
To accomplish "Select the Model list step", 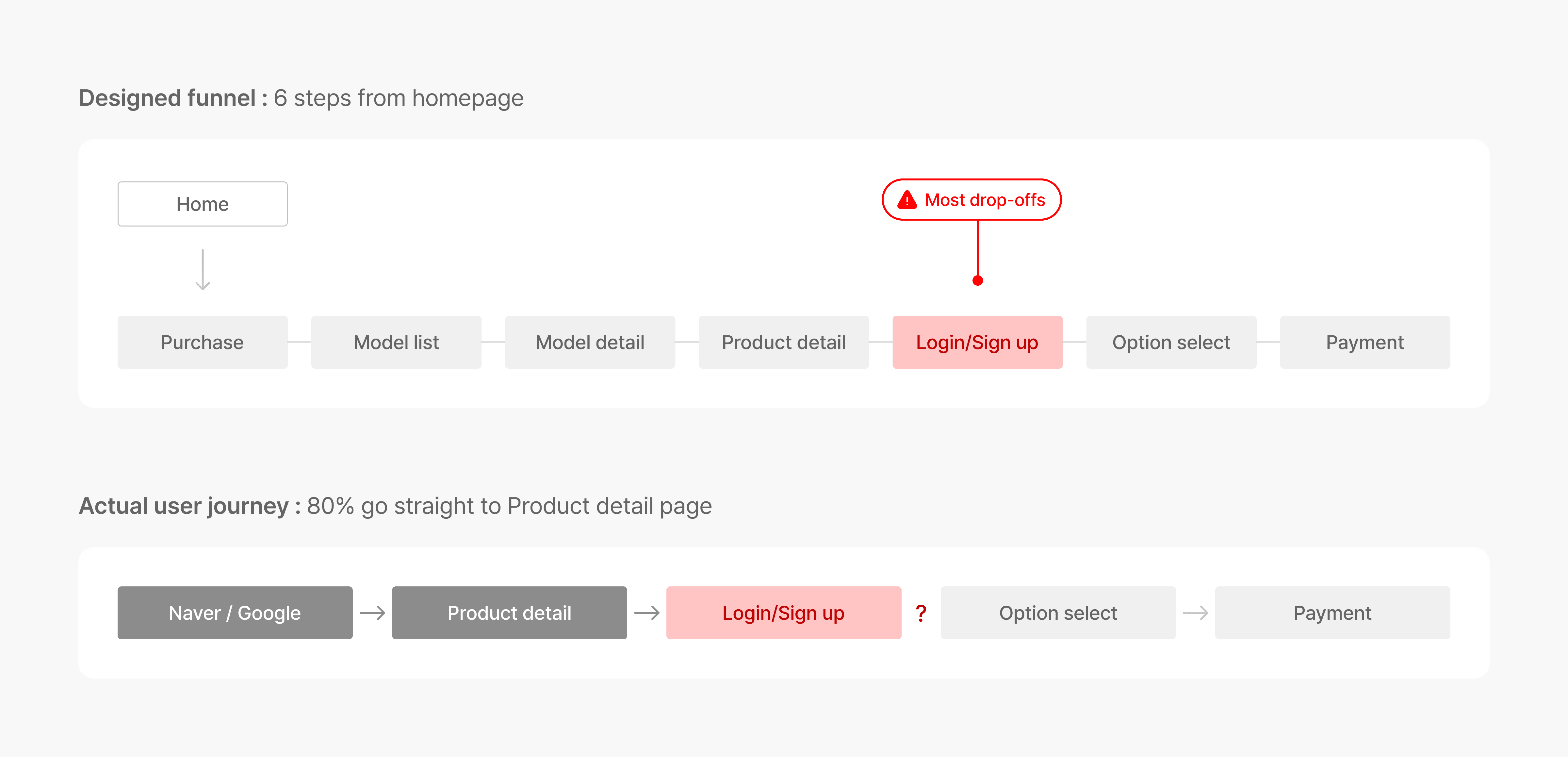I will [396, 342].
